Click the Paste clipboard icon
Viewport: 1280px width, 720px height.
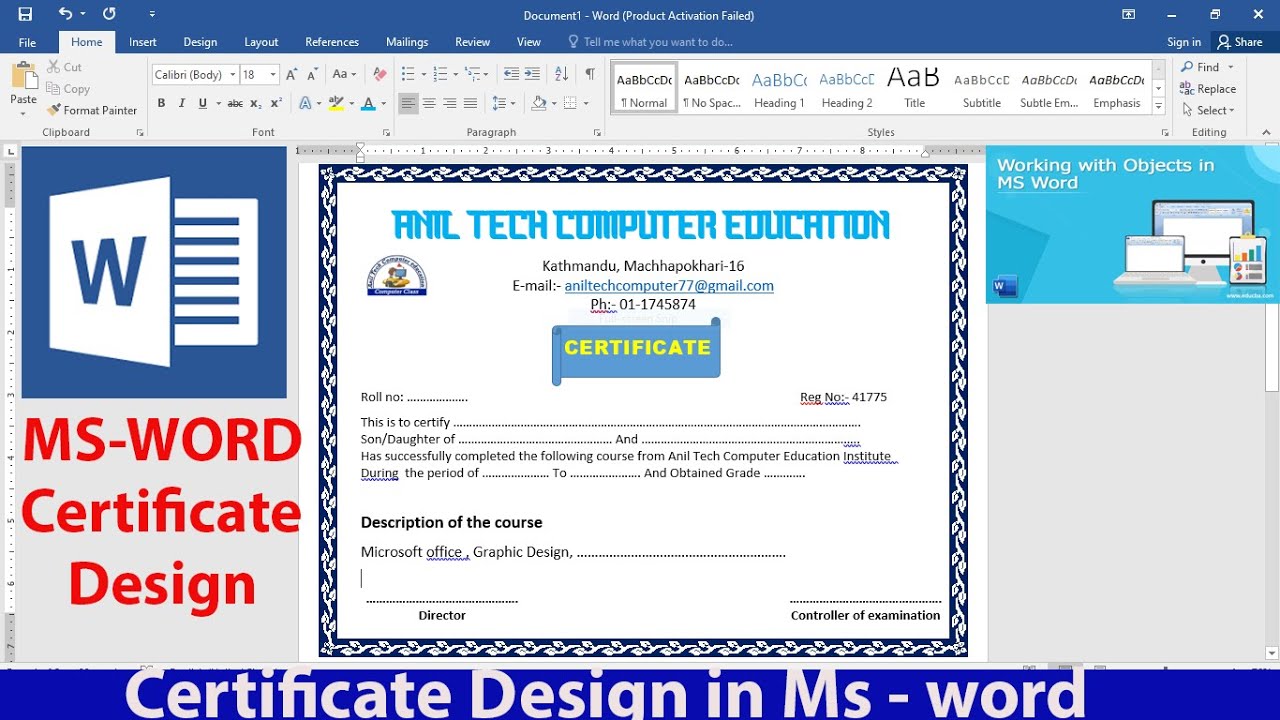click(x=23, y=76)
